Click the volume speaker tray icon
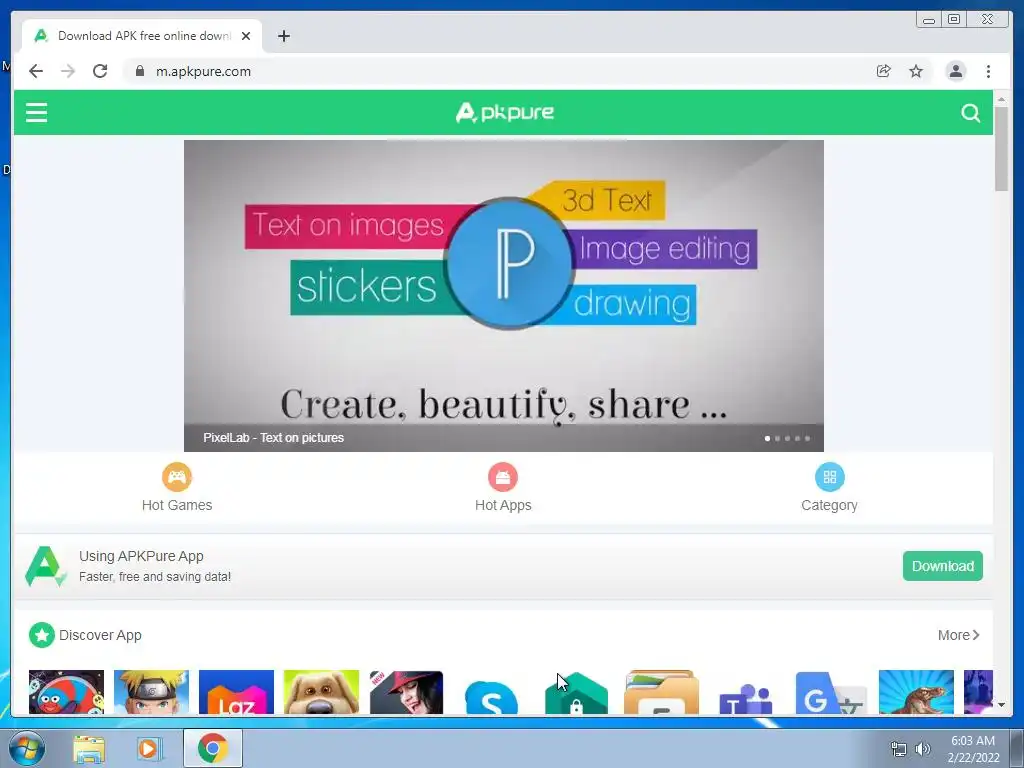The image size is (1024, 768). pyautogui.click(x=922, y=749)
